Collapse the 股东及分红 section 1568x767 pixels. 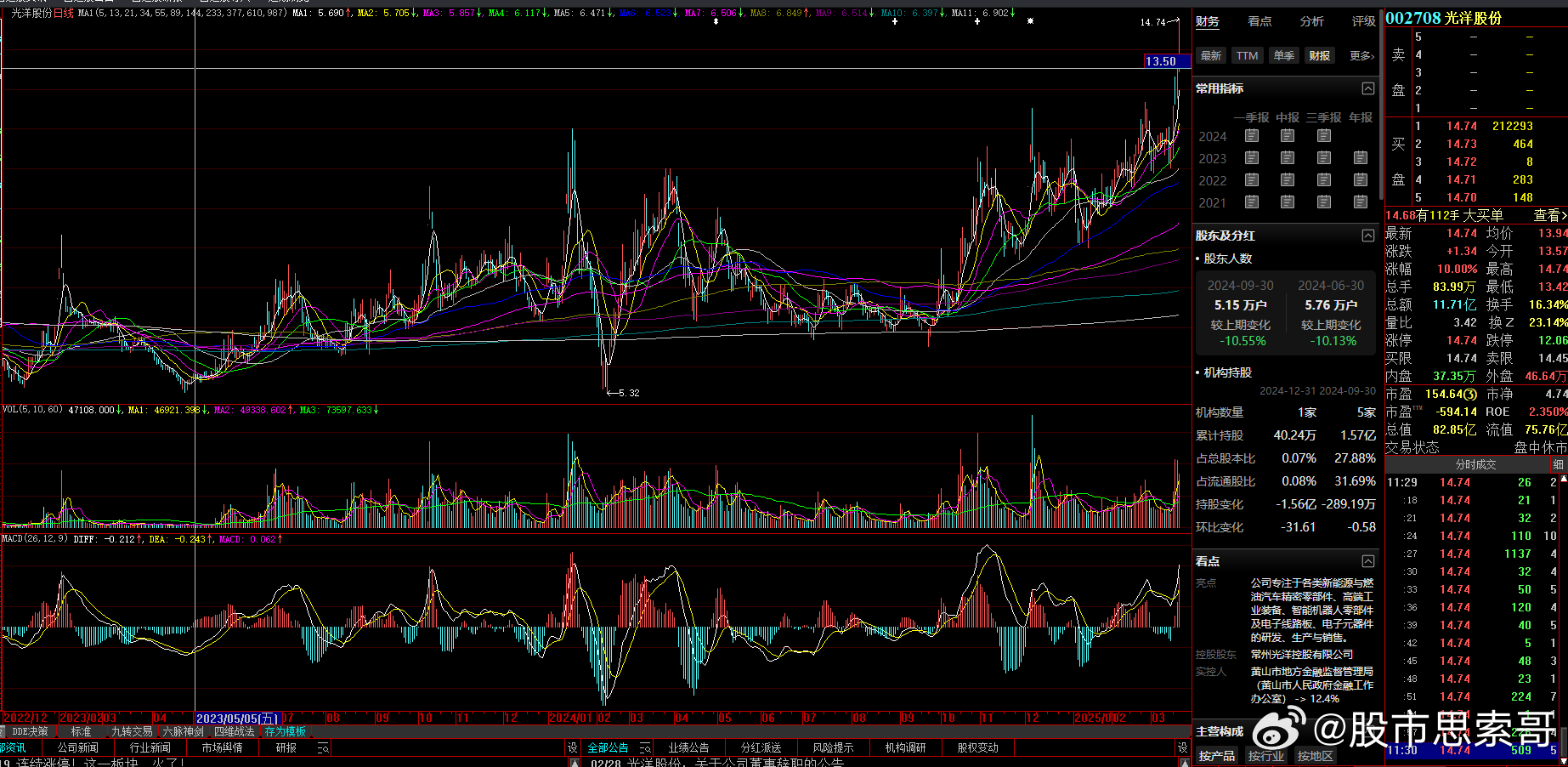pos(1368,236)
